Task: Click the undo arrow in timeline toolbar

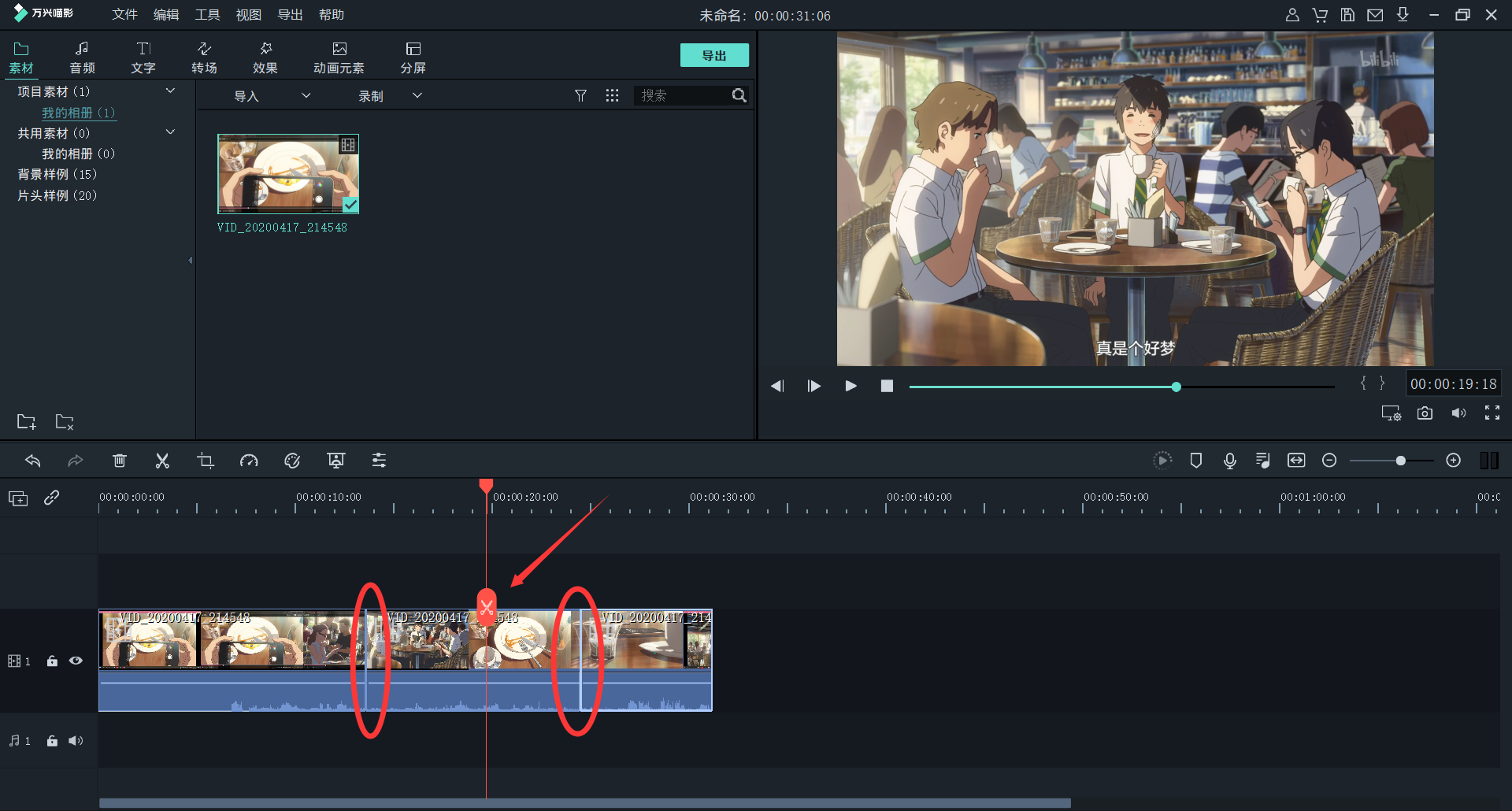Action: [33, 461]
